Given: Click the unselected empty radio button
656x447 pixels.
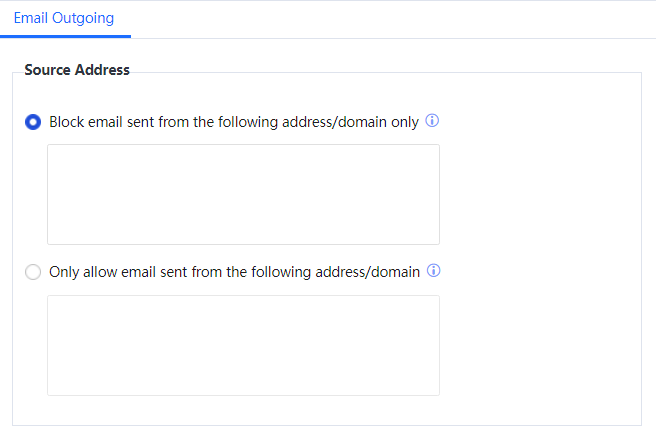Looking at the screenshot, I should click(33, 272).
